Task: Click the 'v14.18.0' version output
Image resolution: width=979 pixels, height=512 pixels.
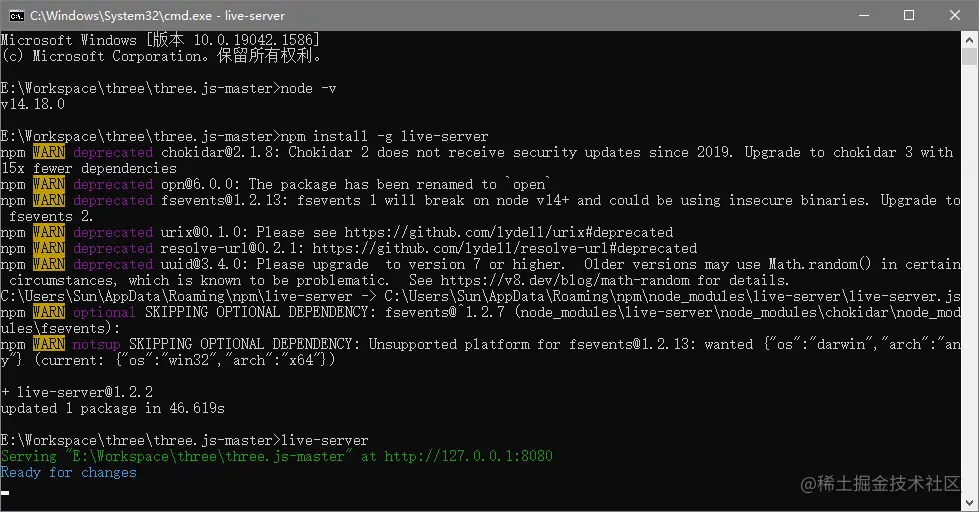Action: coord(32,104)
